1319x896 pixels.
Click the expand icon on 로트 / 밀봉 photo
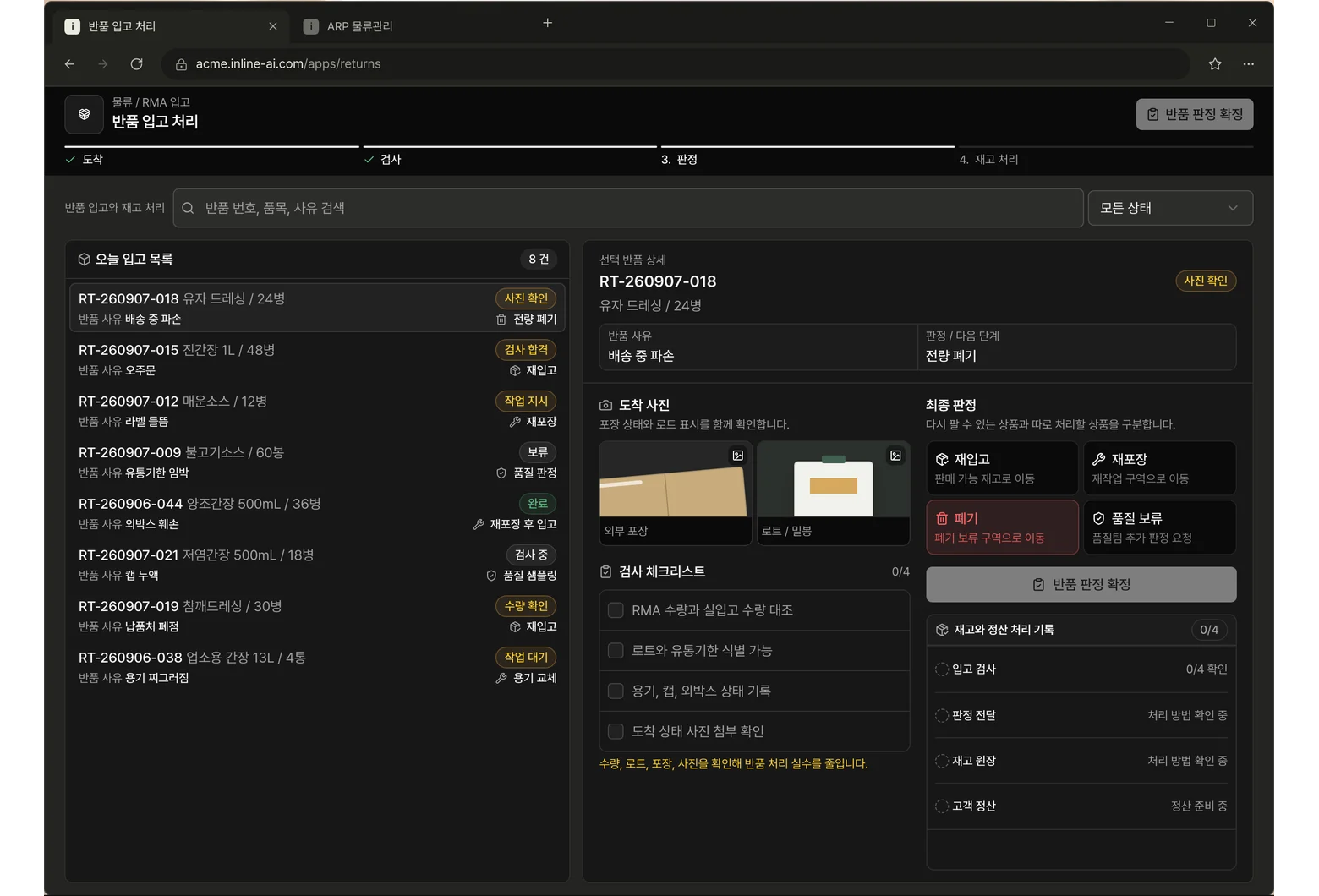click(x=895, y=456)
